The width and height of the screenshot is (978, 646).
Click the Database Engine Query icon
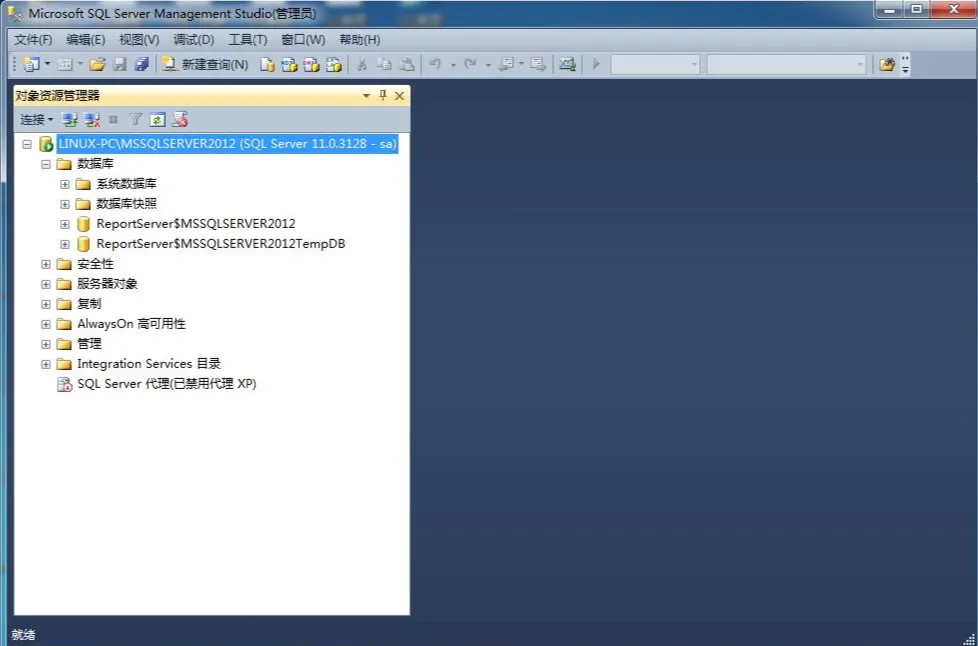pos(267,64)
